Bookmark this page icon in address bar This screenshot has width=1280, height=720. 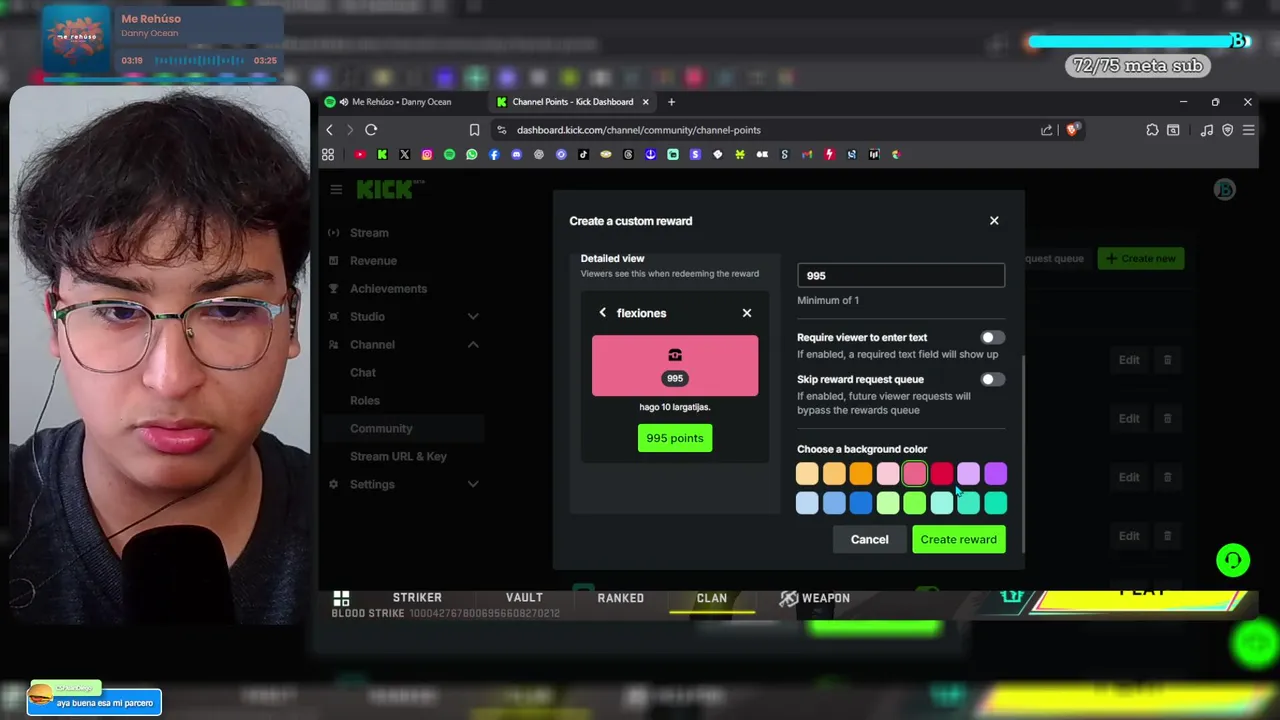[x=474, y=130]
